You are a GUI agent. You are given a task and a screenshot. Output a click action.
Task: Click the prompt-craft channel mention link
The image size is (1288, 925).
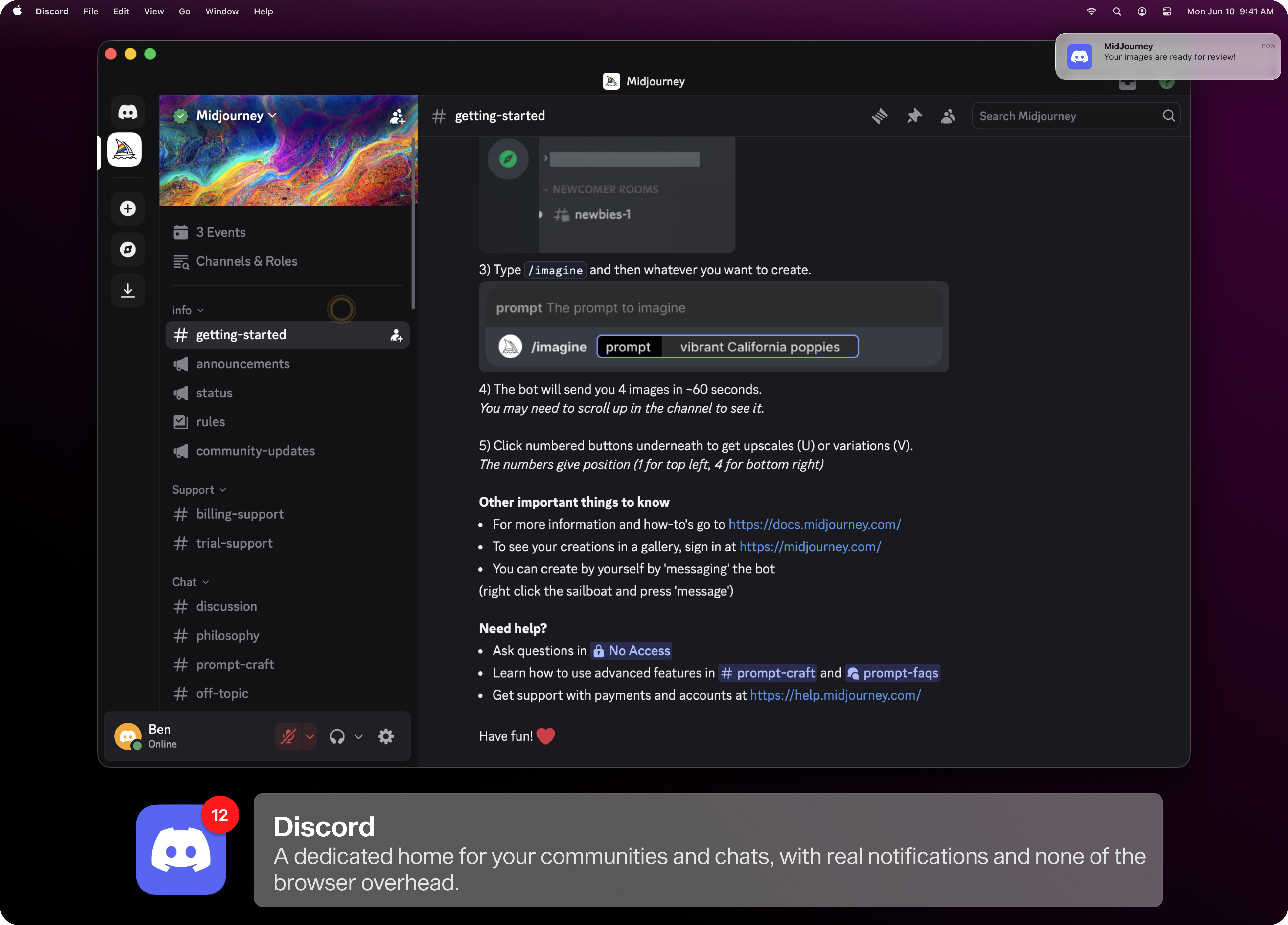pyautogui.click(x=768, y=673)
